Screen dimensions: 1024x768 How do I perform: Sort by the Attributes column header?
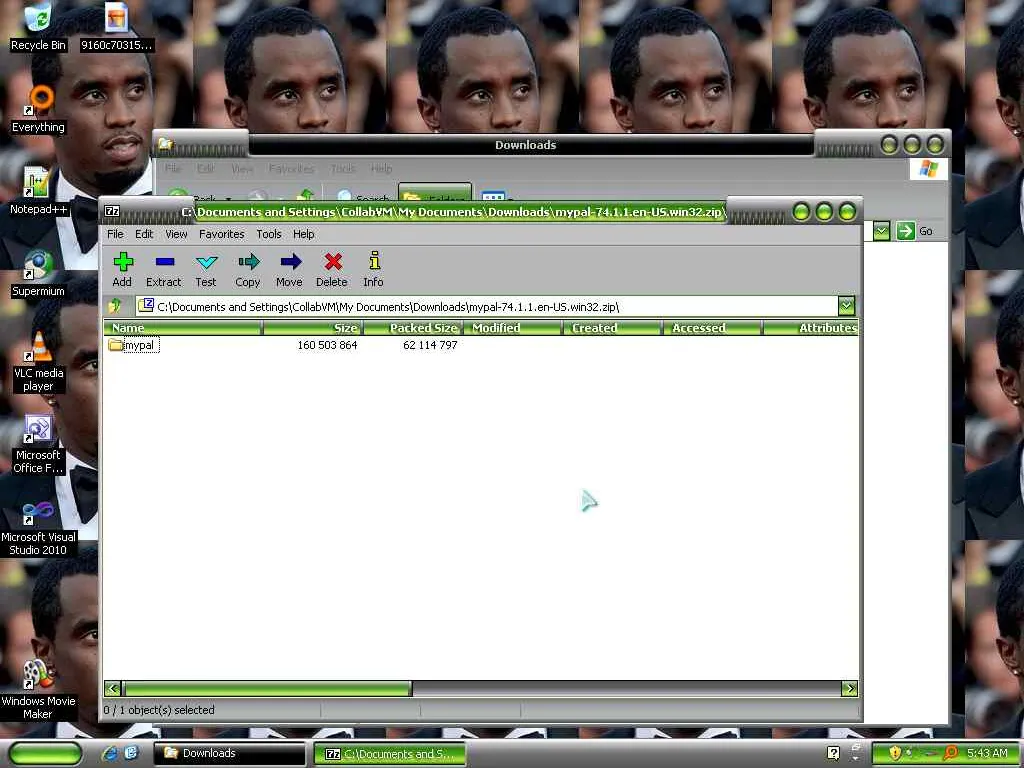click(810, 328)
